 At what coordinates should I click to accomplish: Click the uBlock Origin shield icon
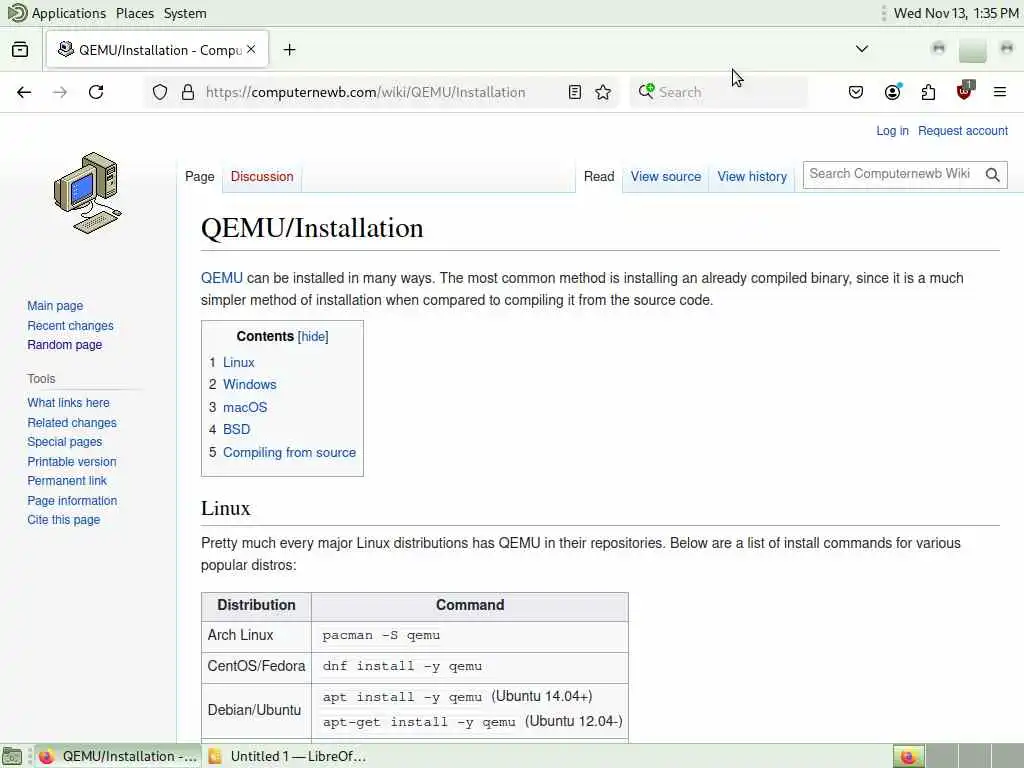(x=965, y=91)
